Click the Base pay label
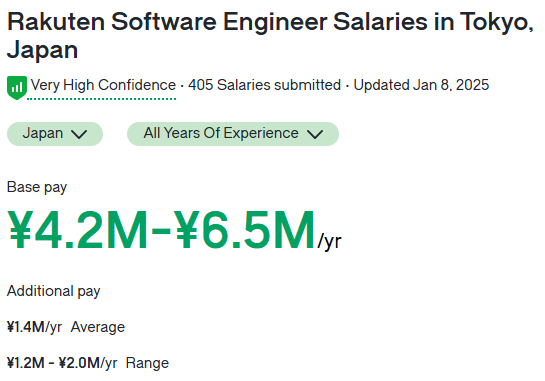 pos(37,187)
